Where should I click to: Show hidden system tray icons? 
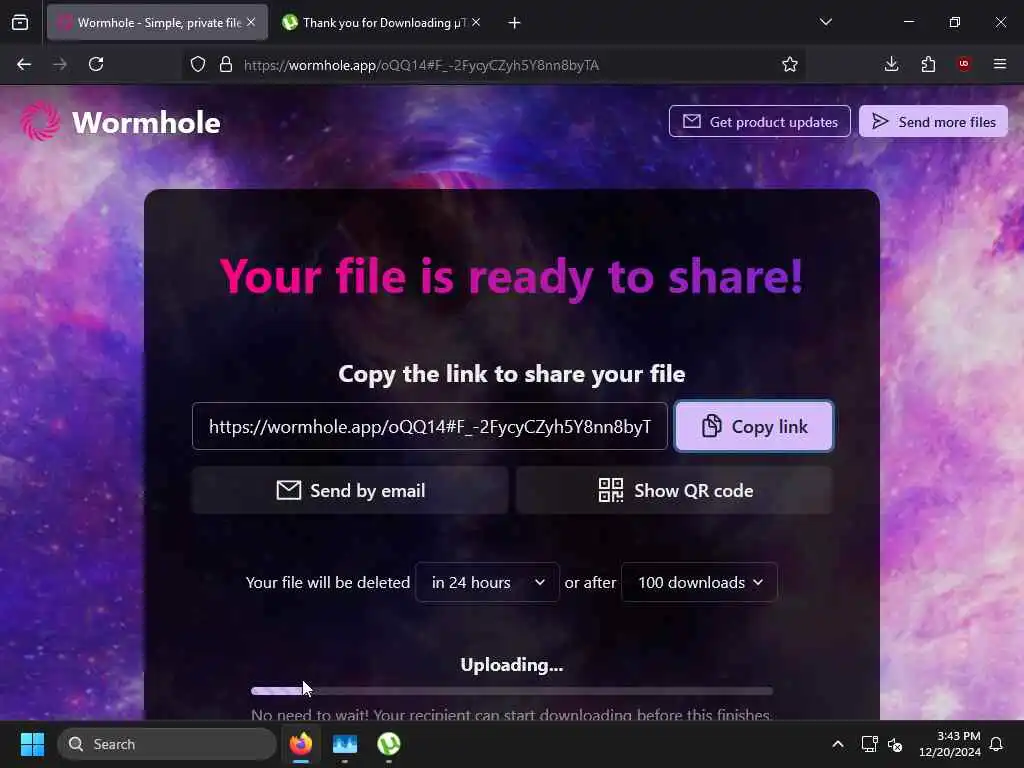(x=838, y=744)
